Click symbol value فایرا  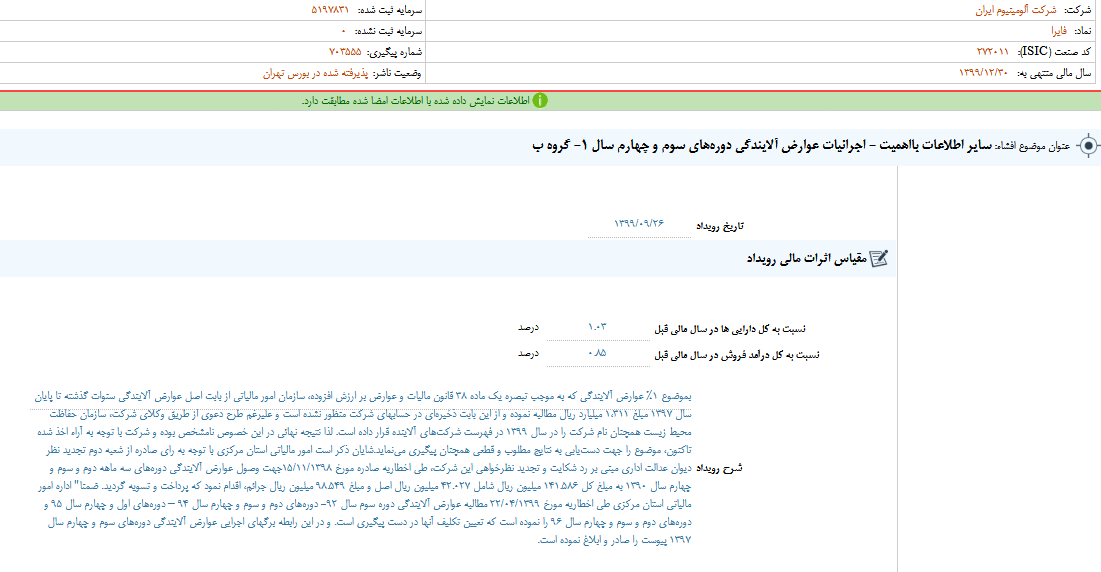(x=1059, y=31)
